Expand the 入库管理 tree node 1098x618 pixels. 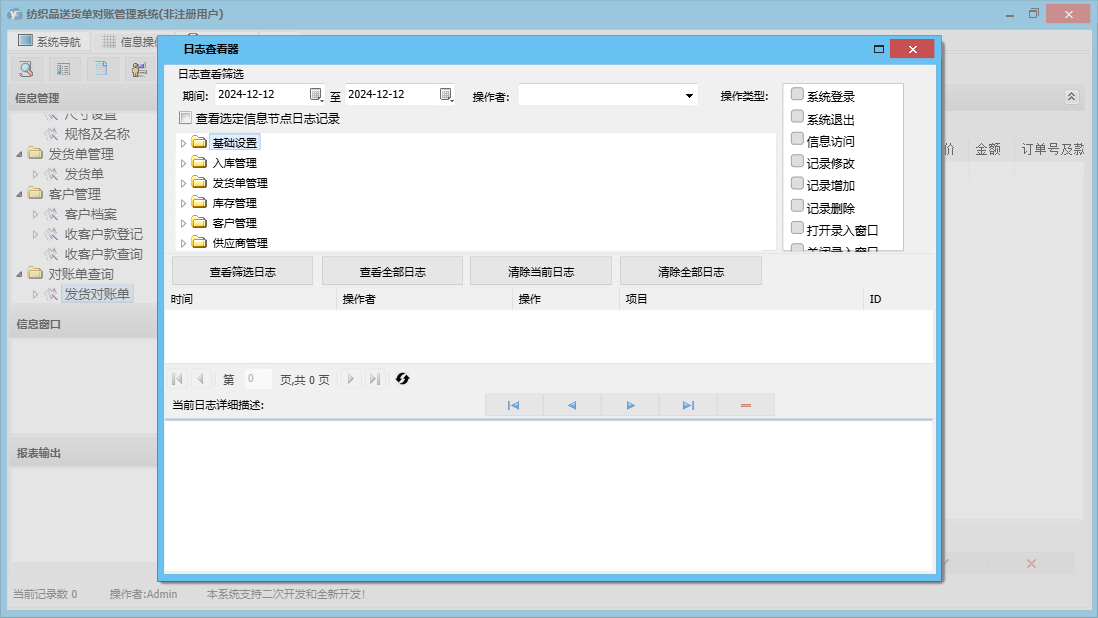(x=183, y=163)
